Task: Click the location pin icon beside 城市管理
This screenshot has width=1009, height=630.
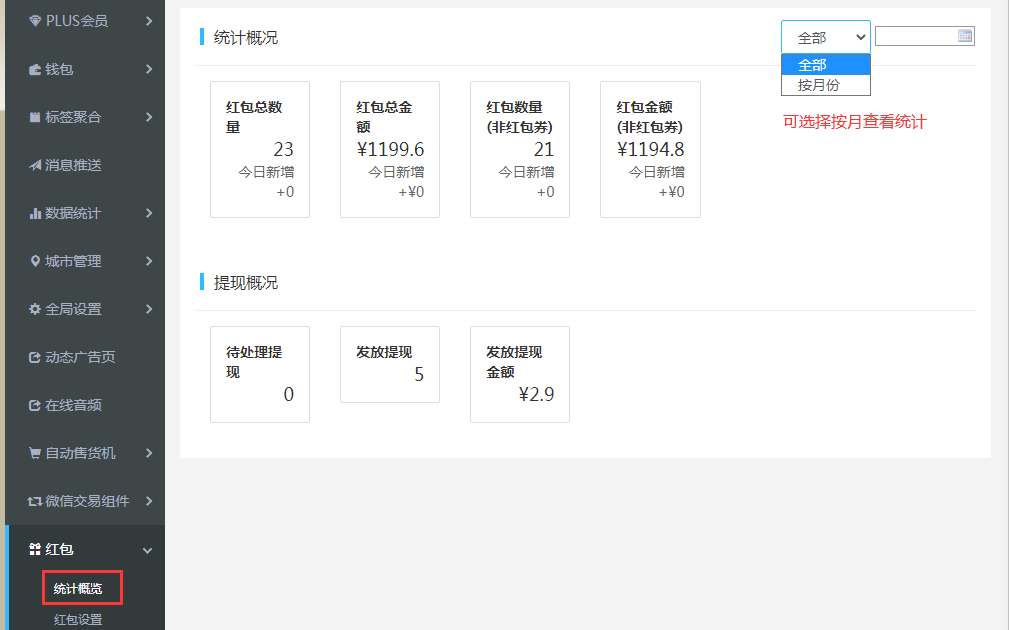Action: coord(35,261)
